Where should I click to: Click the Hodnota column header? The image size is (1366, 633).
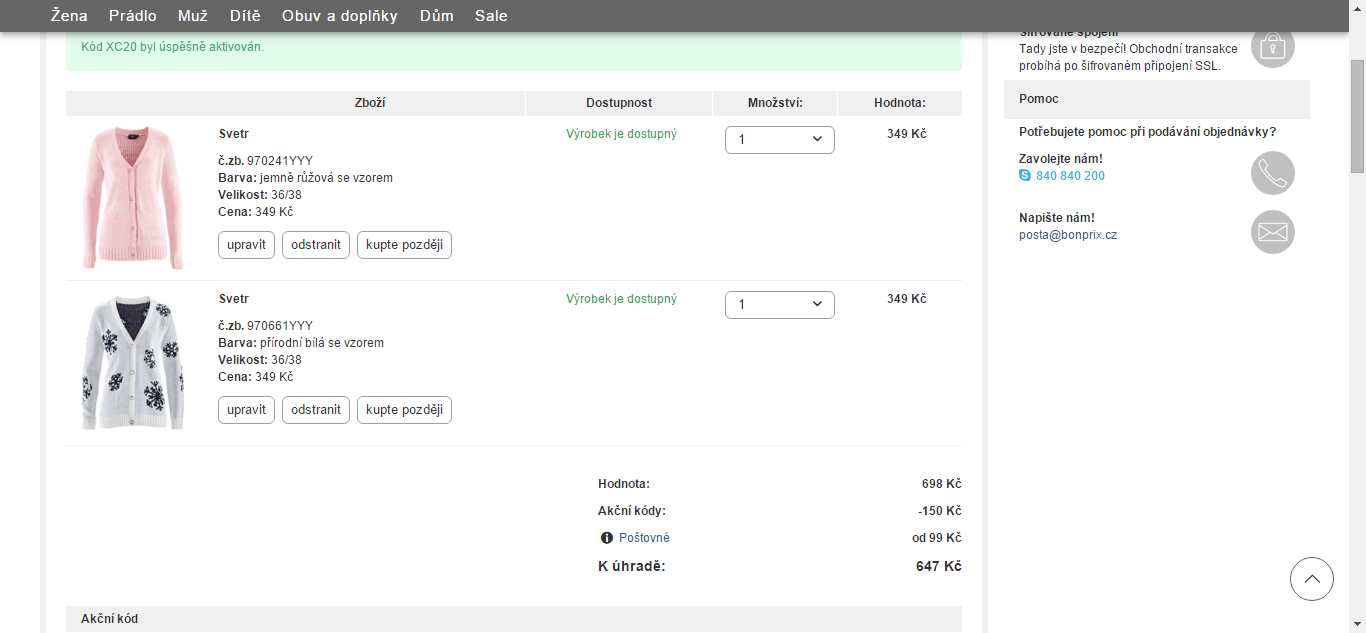point(900,103)
